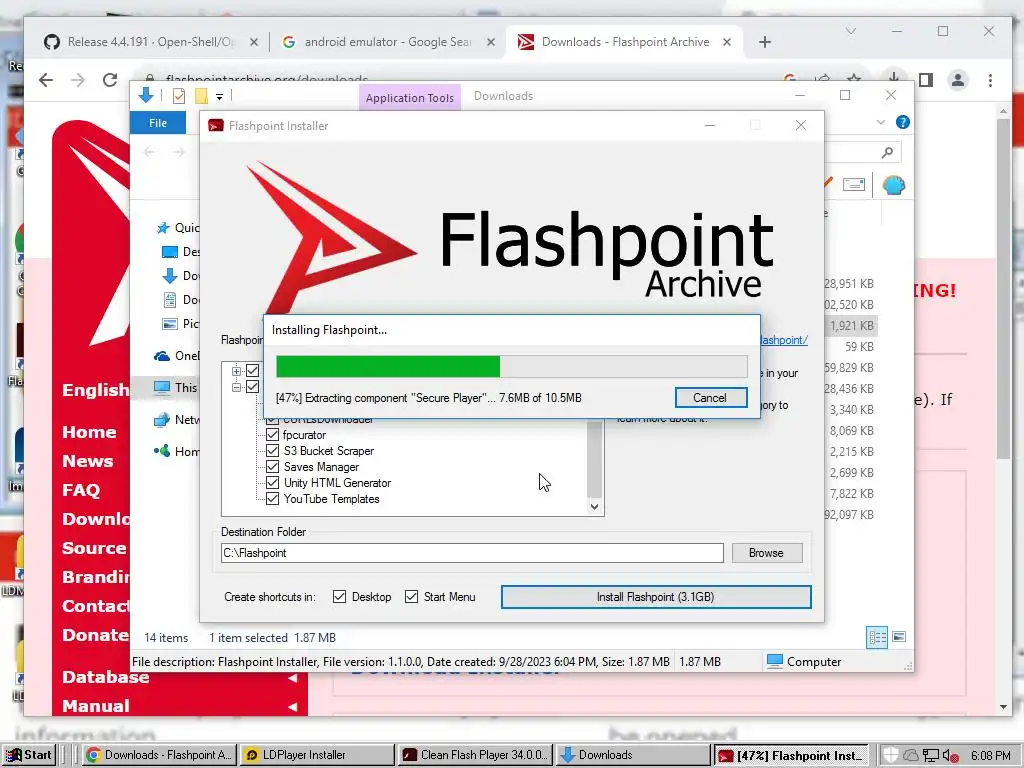Click Windows Security shield tray icon

pos(890,755)
